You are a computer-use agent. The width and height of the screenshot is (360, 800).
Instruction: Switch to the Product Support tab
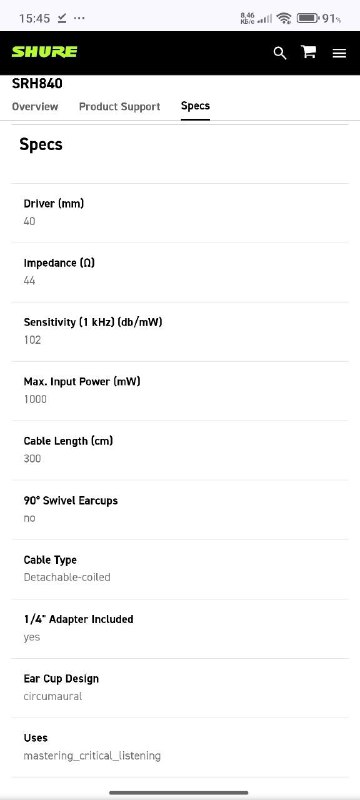click(x=119, y=106)
